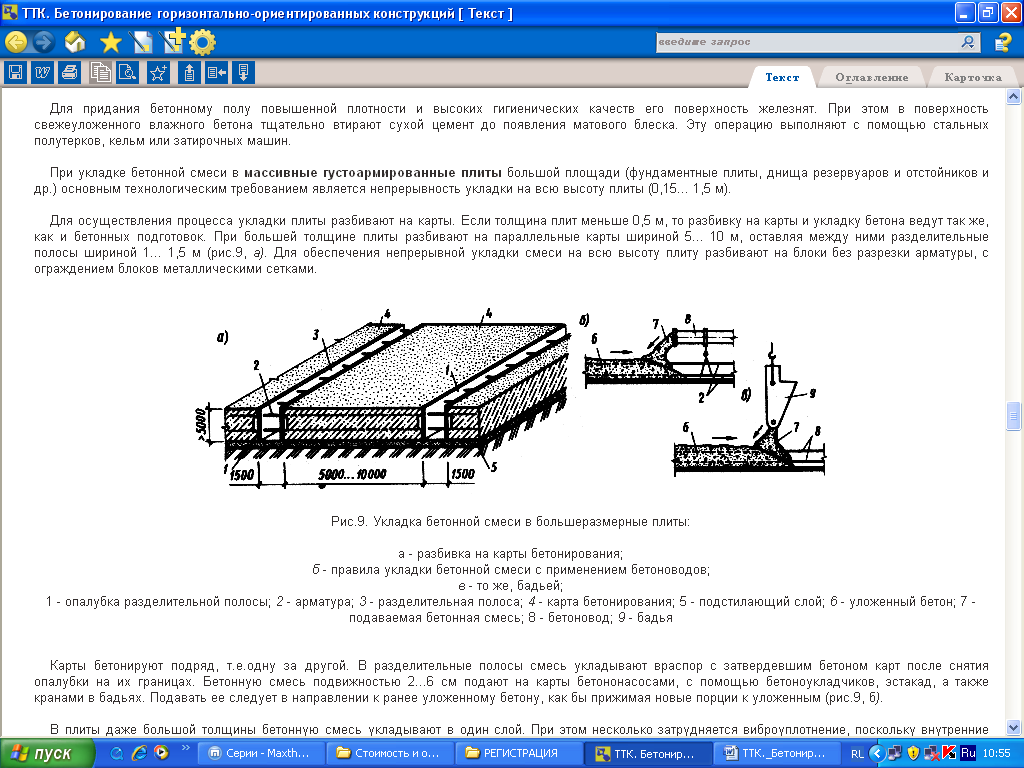The height and width of the screenshot is (768, 1024).
Task: Open the notes document-with-pen icon
Action: 141,42
